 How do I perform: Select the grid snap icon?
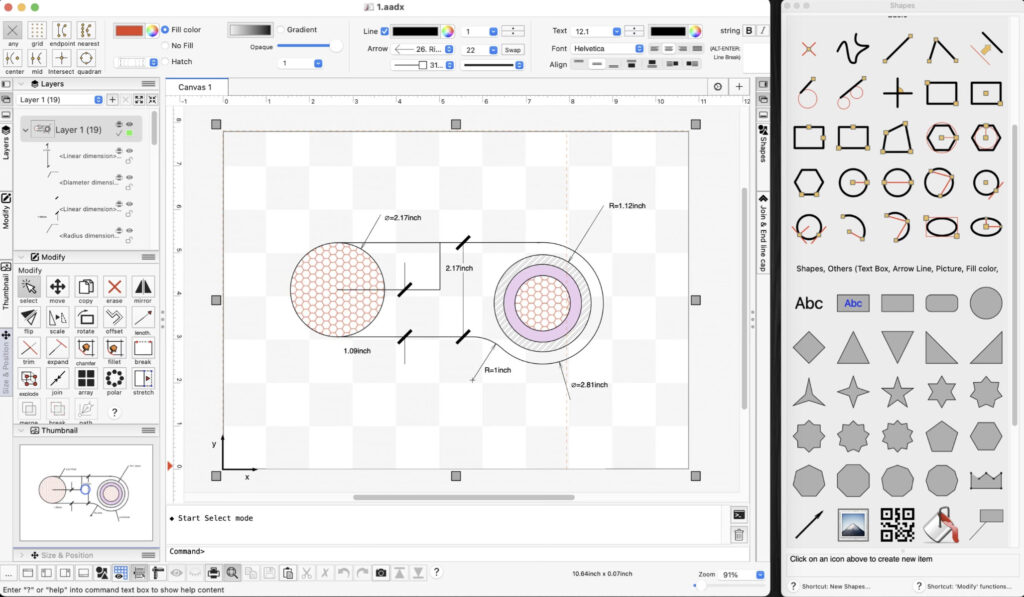(x=37, y=30)
